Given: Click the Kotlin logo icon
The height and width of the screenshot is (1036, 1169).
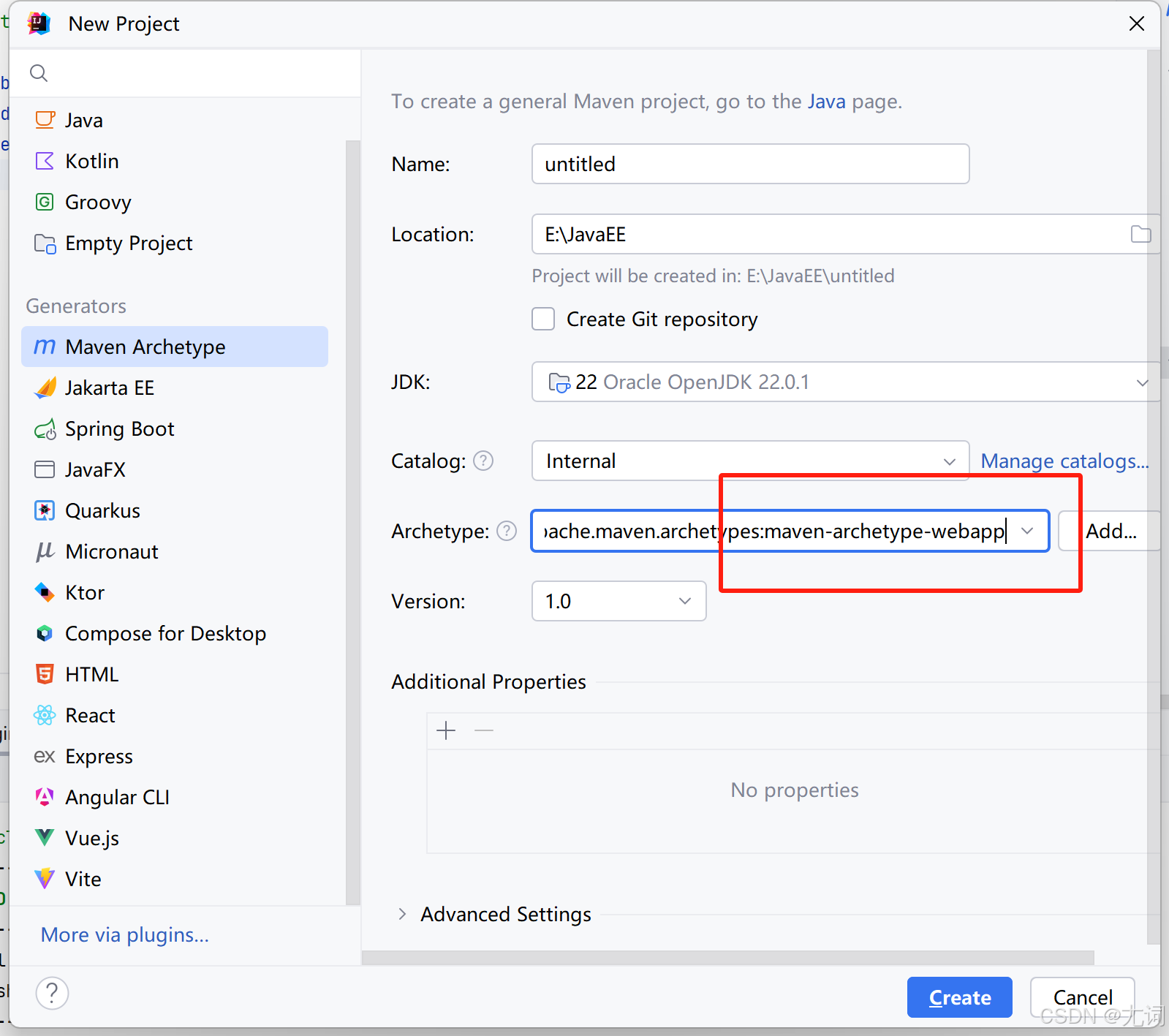Looking at the screenshot, I should coord(45,161).
